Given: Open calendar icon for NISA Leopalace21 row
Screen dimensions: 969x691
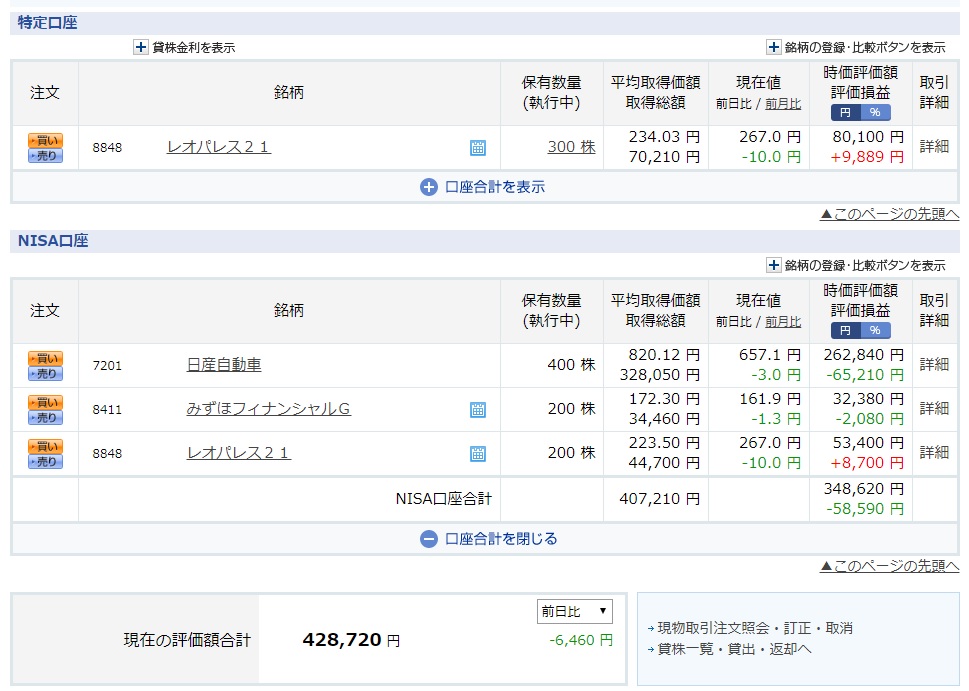Looking at the screenshot, I should click(478, 454).
